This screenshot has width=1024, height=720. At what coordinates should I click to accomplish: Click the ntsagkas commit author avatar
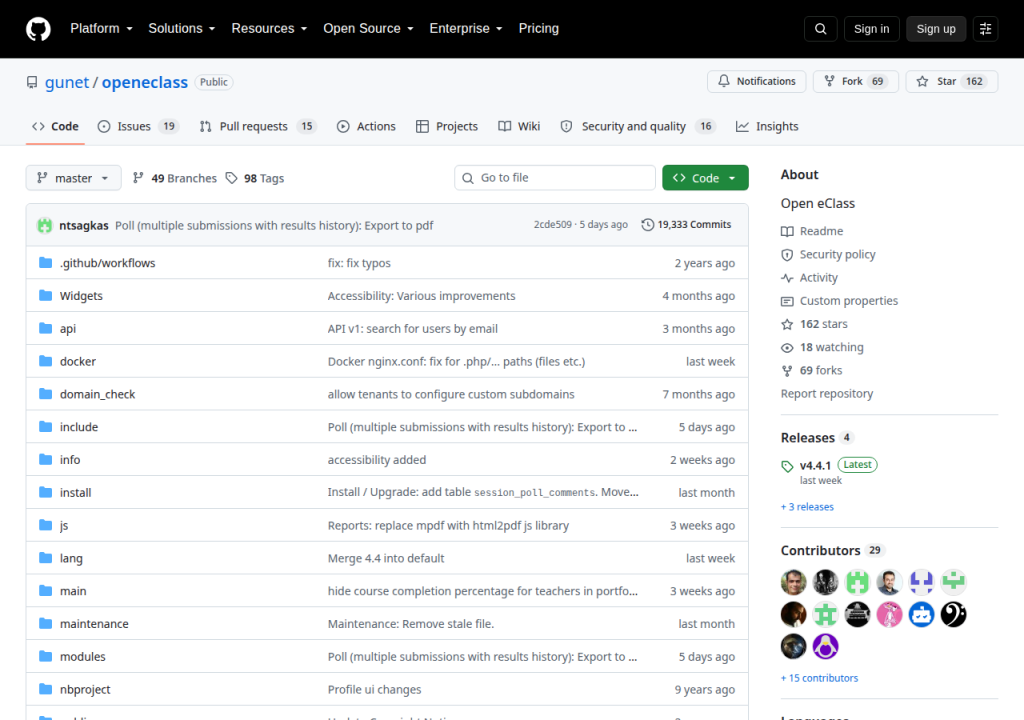pyautogui.click(x=44, y=225)
